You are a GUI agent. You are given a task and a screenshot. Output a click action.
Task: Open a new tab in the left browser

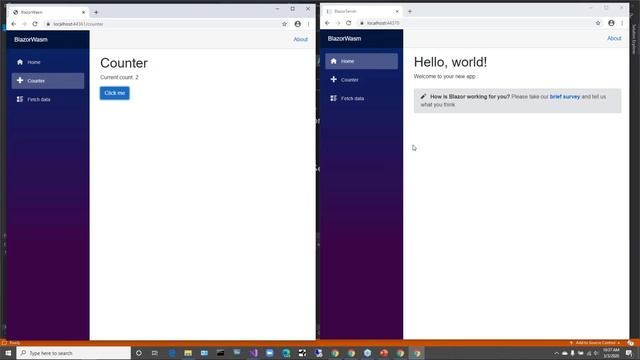(x=96, y=12)
